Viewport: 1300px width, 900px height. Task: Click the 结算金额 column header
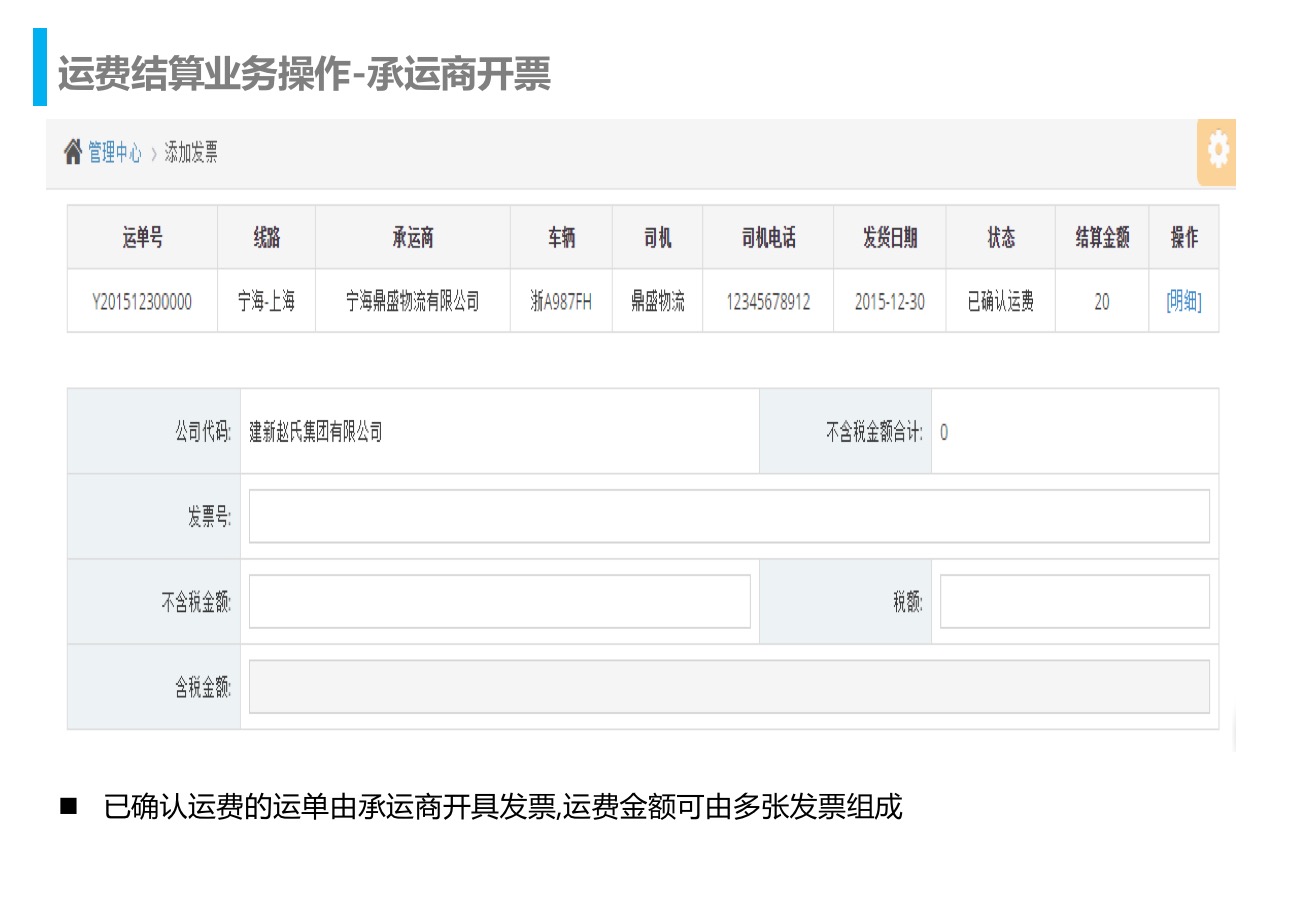[x=1101, y=238]
